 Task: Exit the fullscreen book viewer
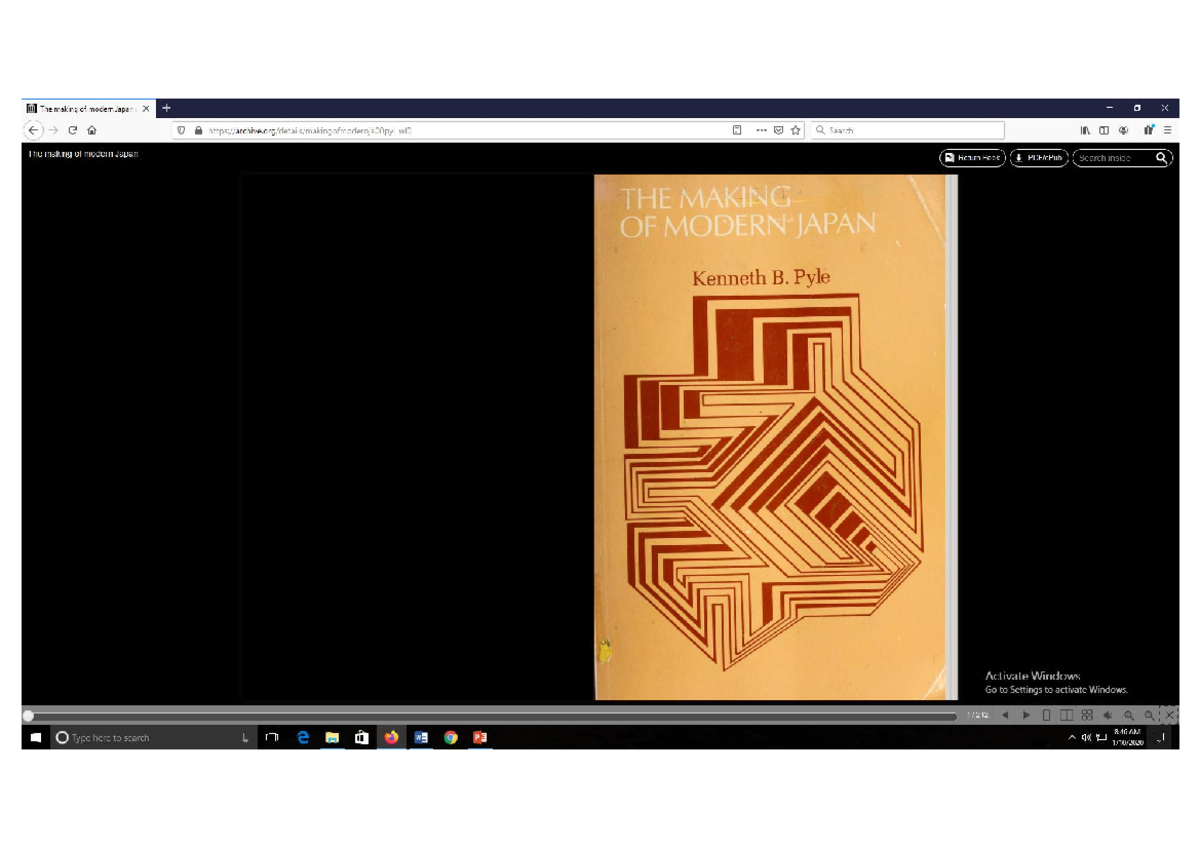coord(1169,715)
